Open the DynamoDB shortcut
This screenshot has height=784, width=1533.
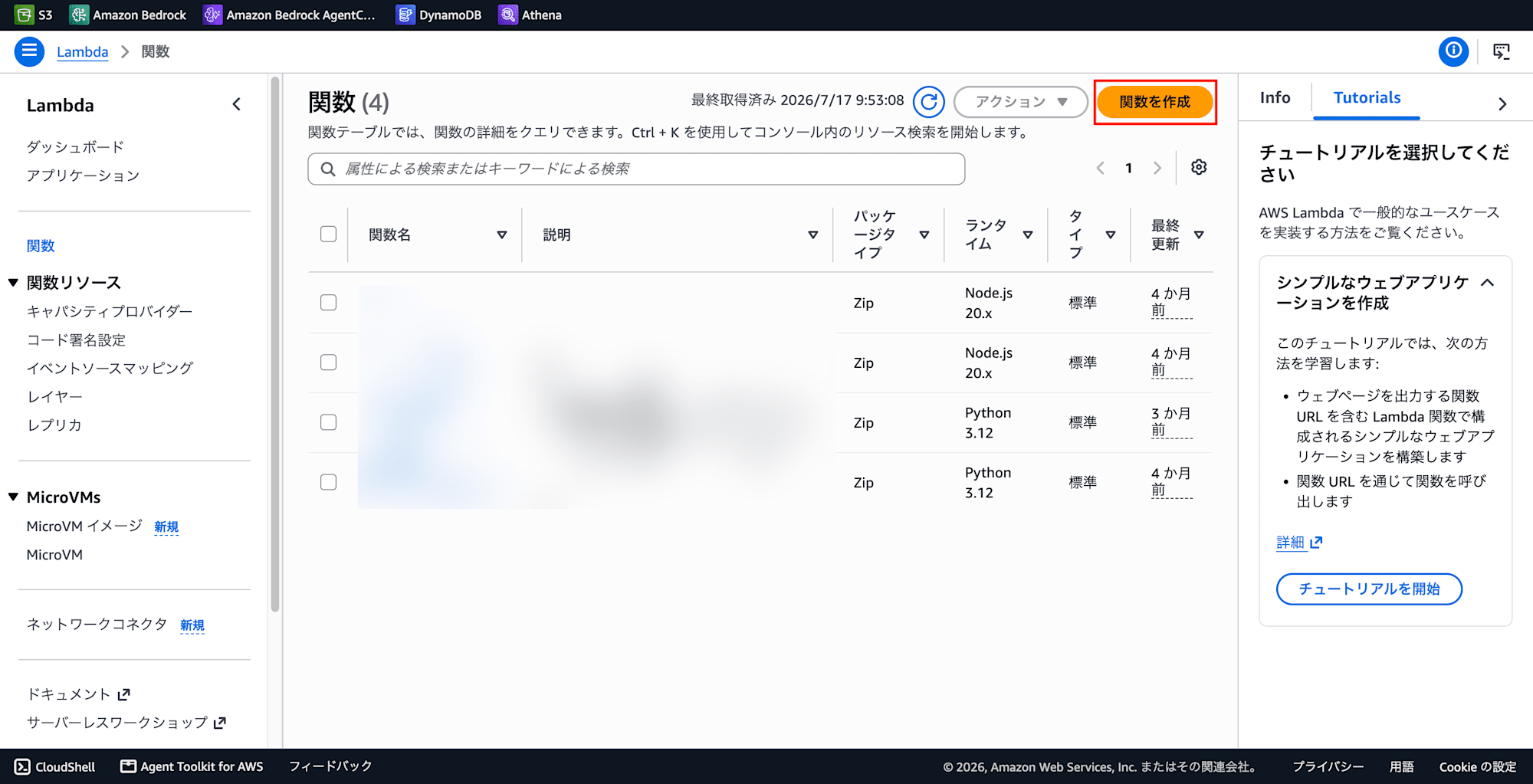[438, 15]
